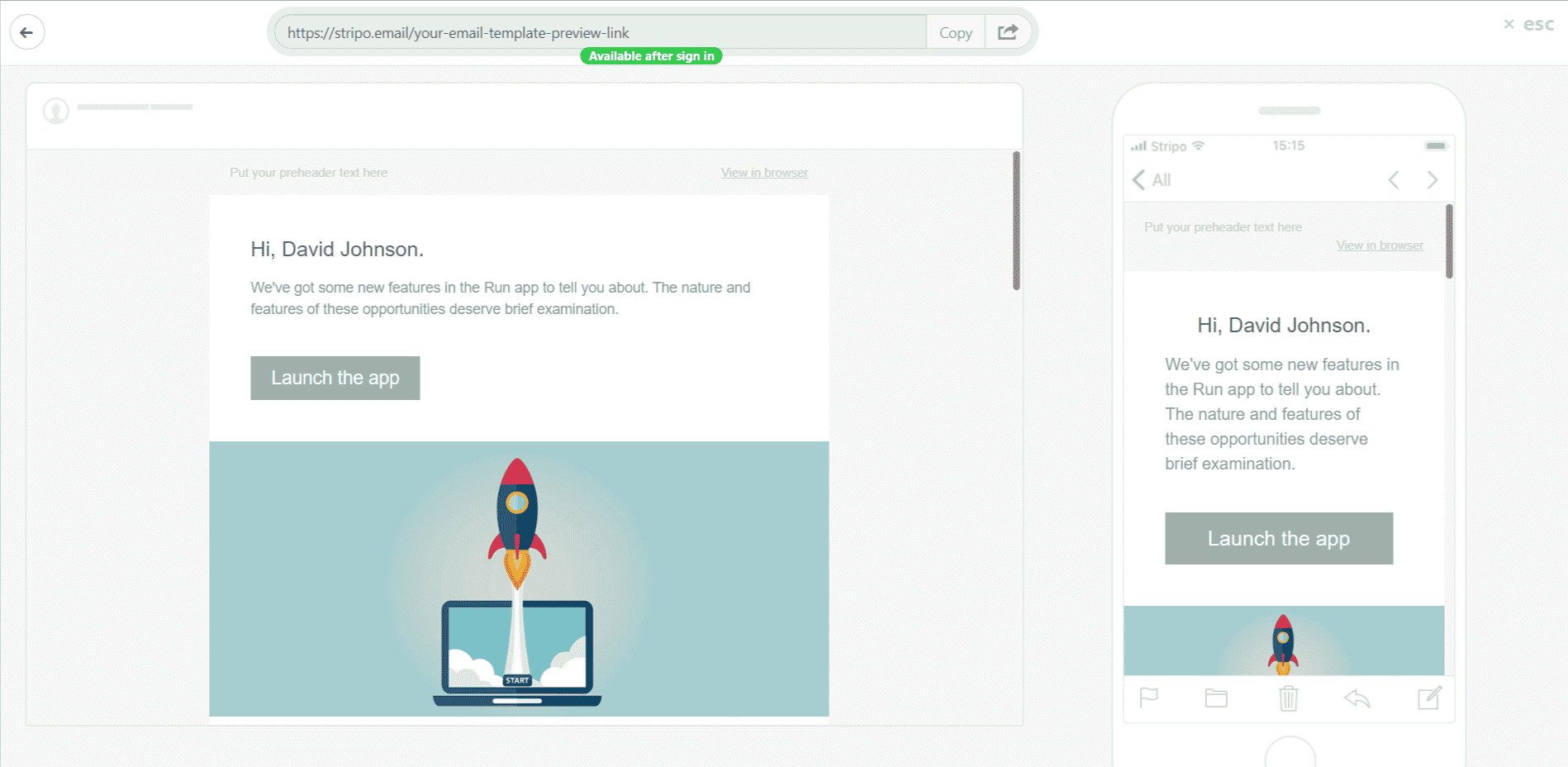
Task: Tap the reply arrow icon in mobile toolbar
Action: click(1357, 699)
